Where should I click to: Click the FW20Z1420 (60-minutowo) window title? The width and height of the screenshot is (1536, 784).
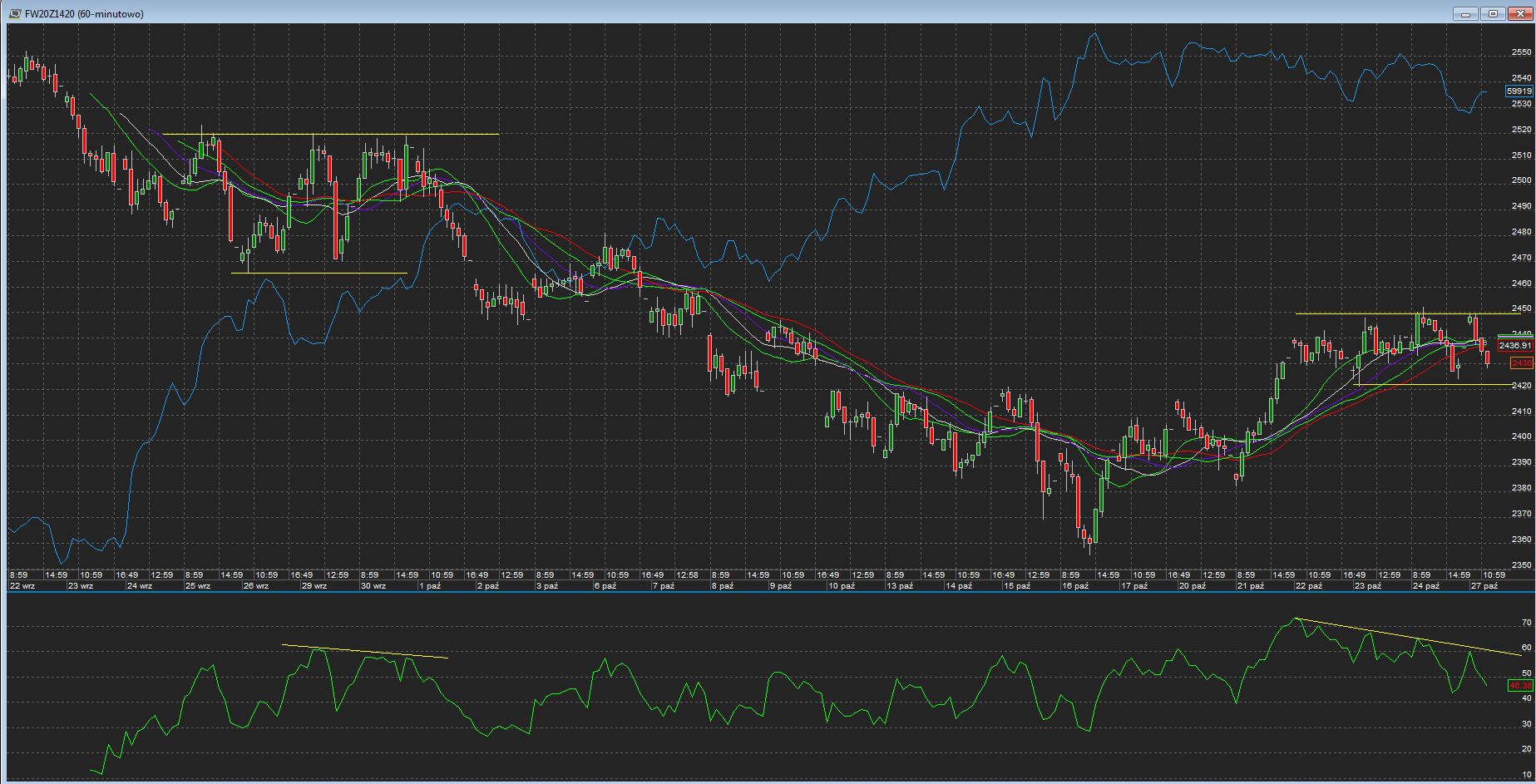click(x=83, y=14)
